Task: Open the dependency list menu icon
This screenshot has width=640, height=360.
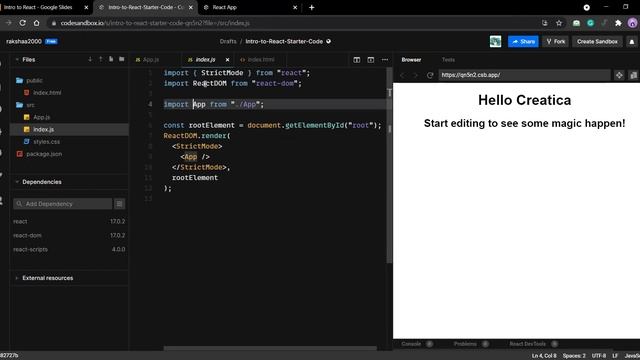Action: [x=119, y=204]
